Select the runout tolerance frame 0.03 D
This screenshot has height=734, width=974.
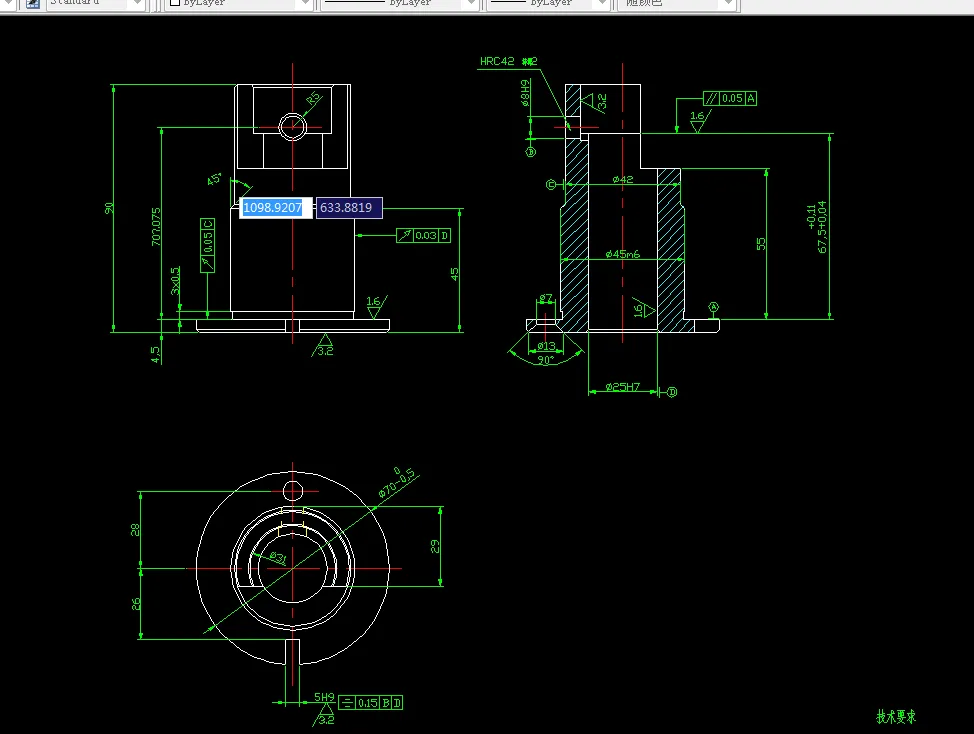click(x=424, y=235)
